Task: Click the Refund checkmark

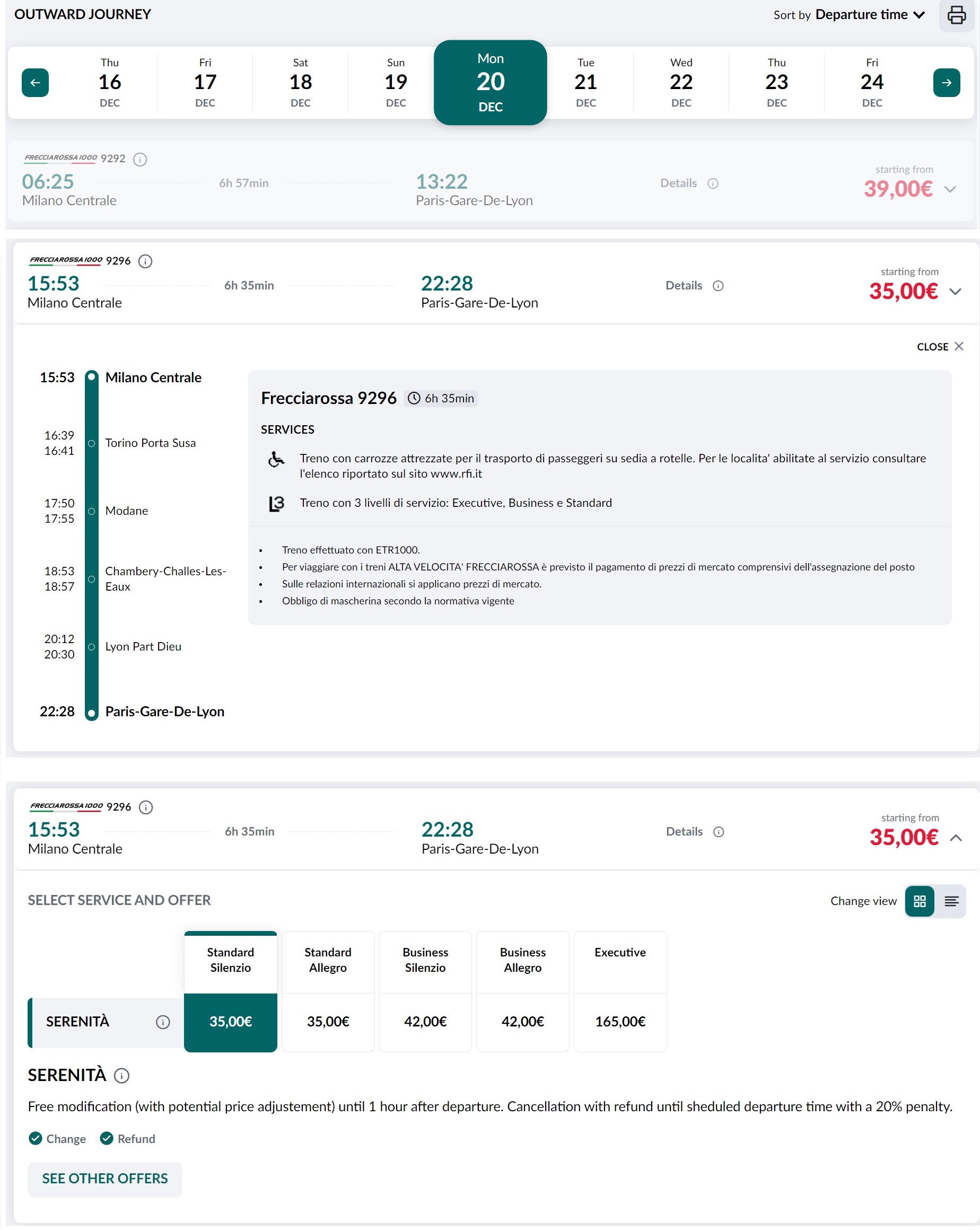Action: point(106,1139)
